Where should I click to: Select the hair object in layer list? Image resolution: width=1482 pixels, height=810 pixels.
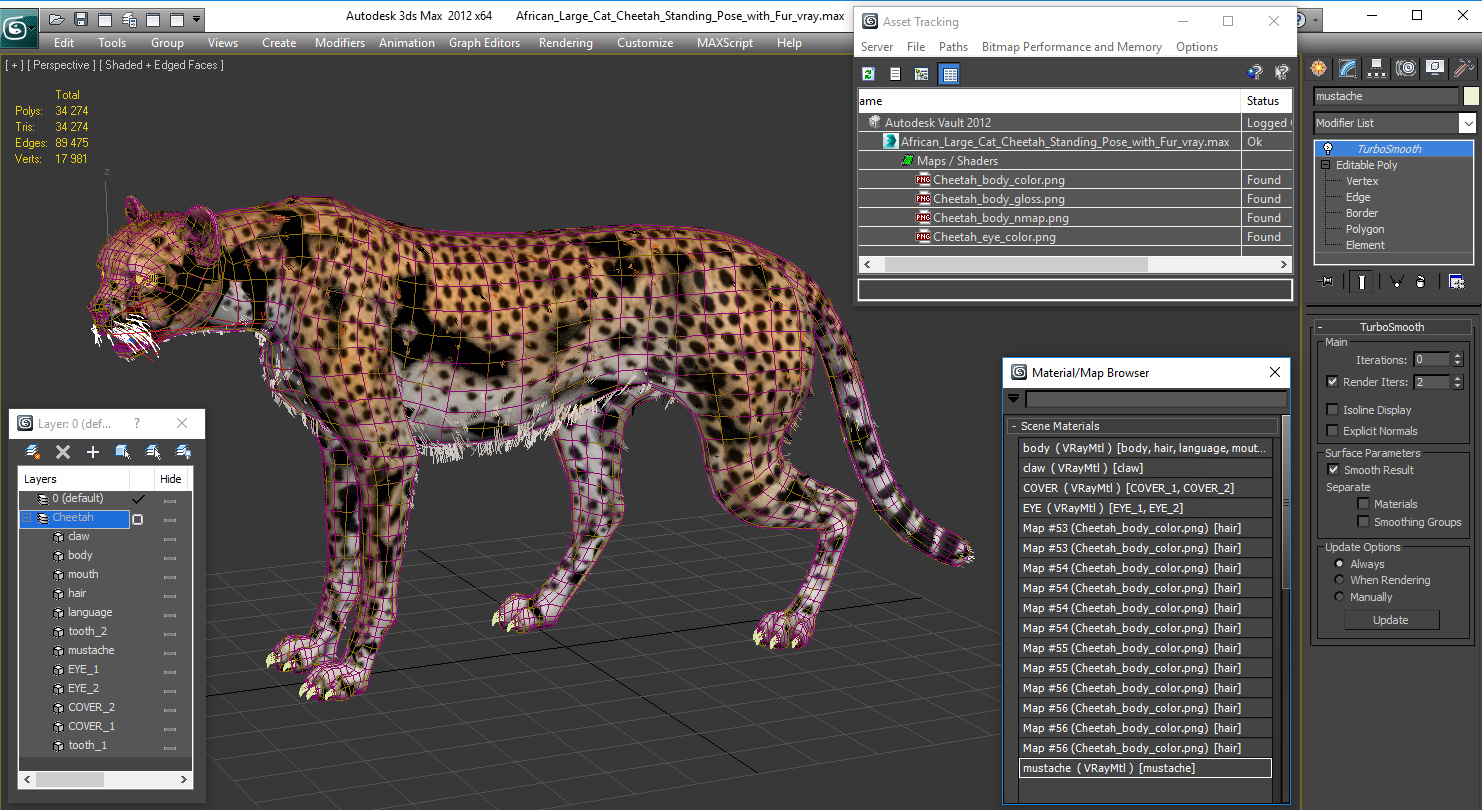77,593
